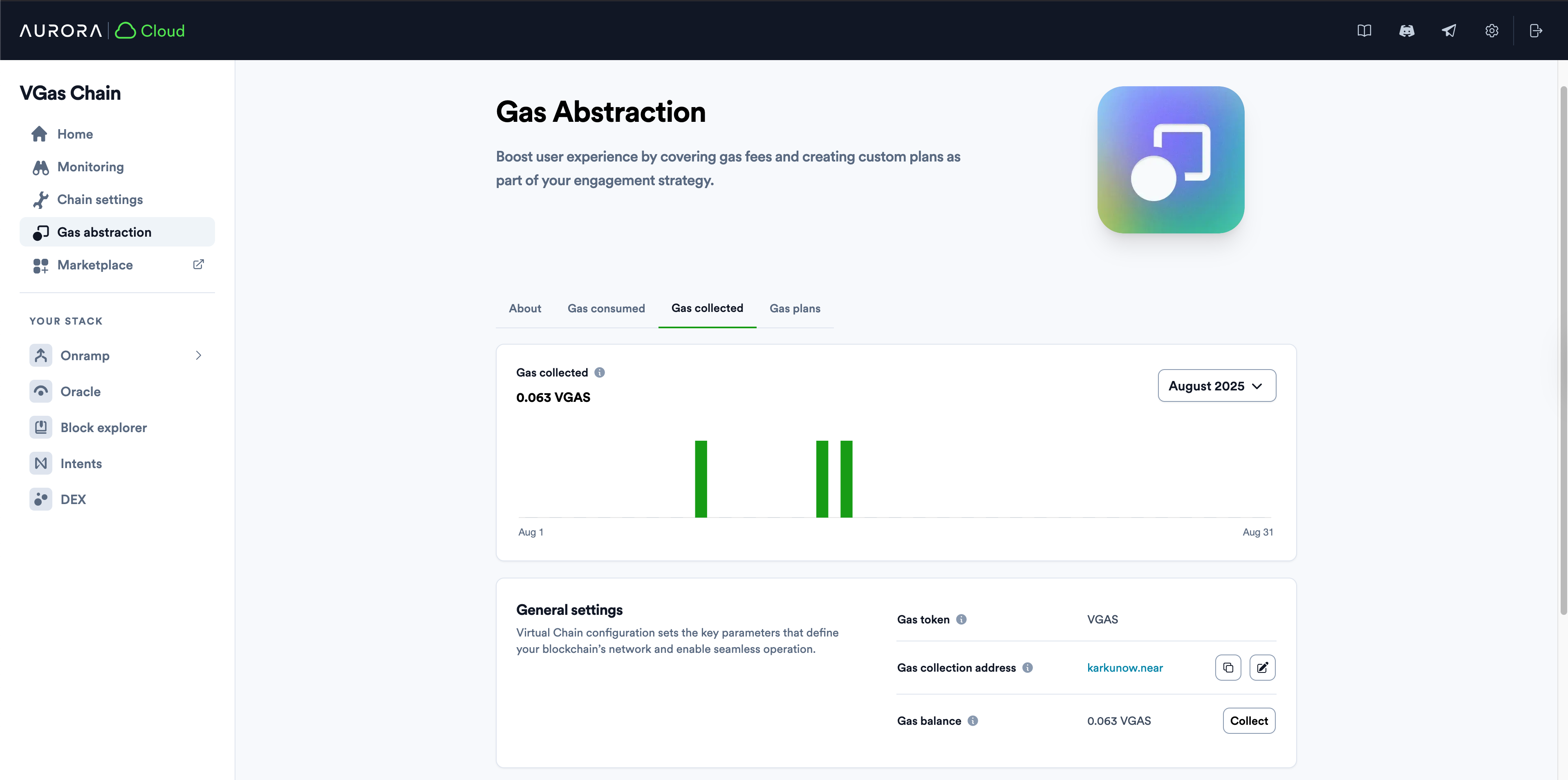Click info icon beside Gas token
1568x780 pixels.
(x=961, y=619)
